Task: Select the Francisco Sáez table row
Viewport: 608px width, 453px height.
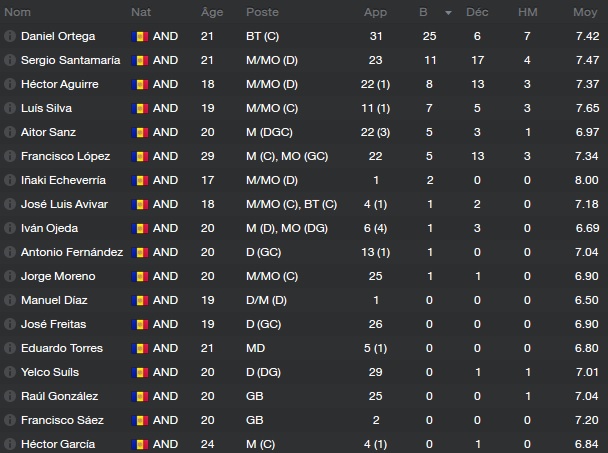Action: [304, 420]
